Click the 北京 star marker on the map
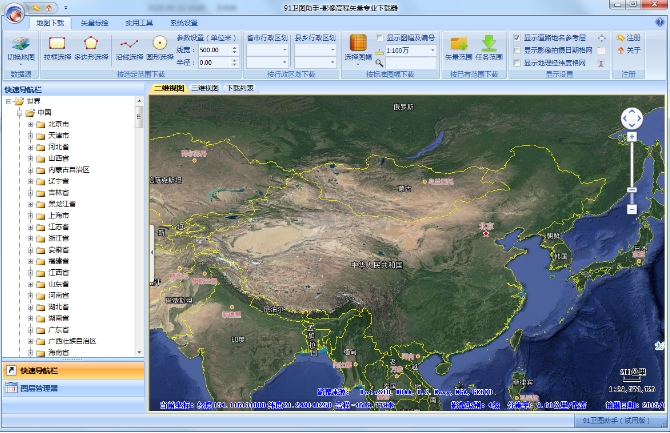 (486, 234)
